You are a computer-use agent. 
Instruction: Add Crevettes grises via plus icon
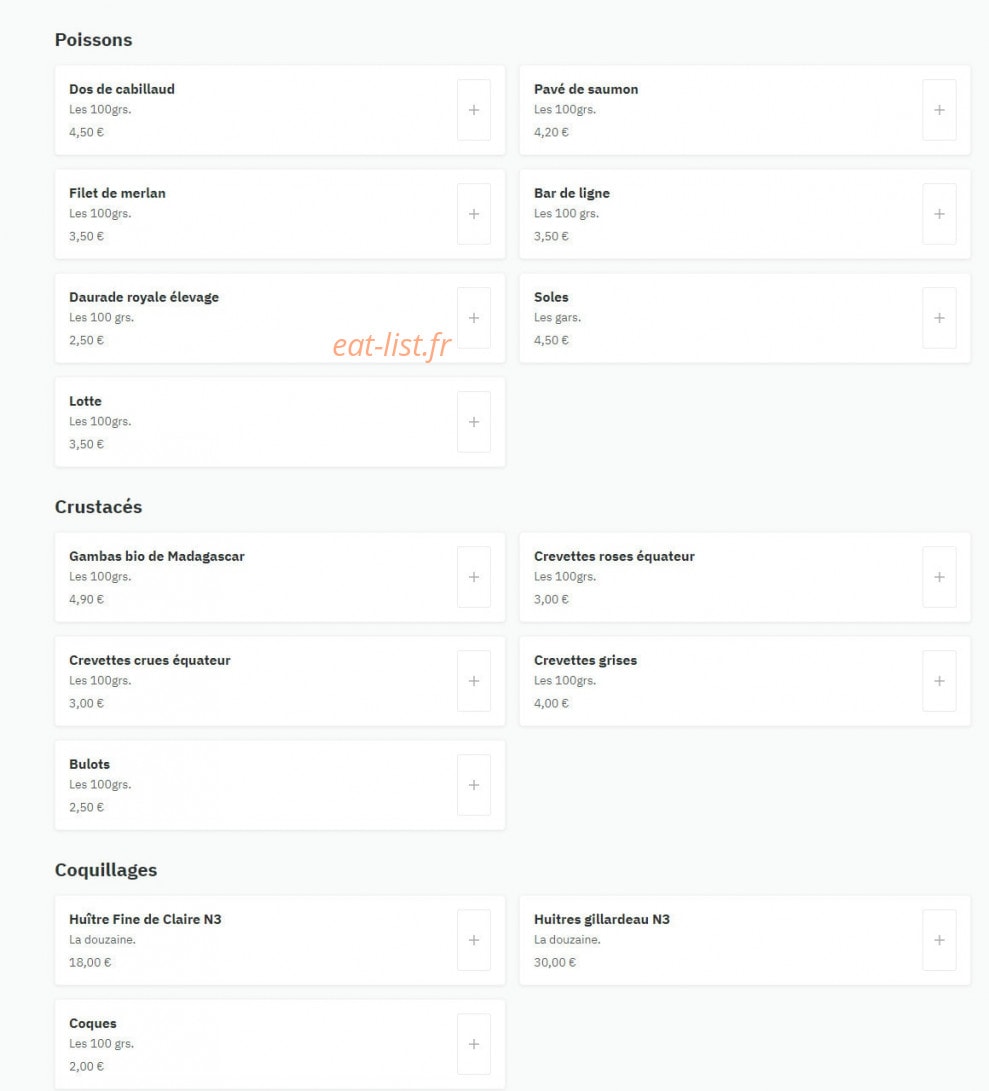[939, 680]
